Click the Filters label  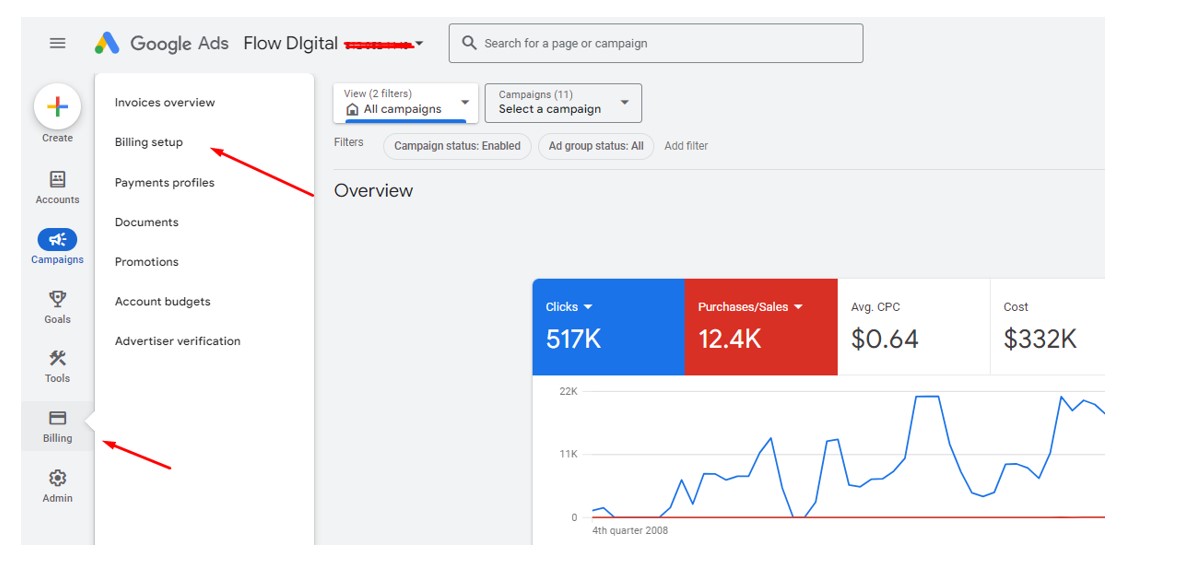coord(349,142)
